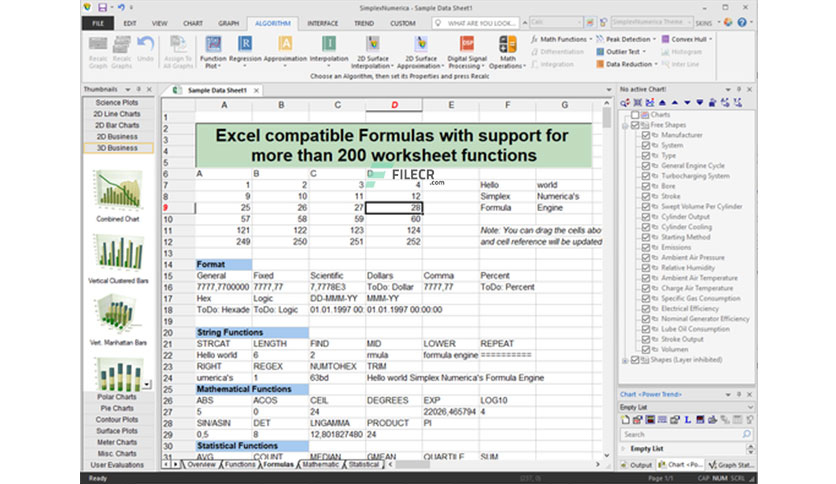
Task: Click the Save icon in title bar
Action: pyautogui.click(x=102, y=7)
